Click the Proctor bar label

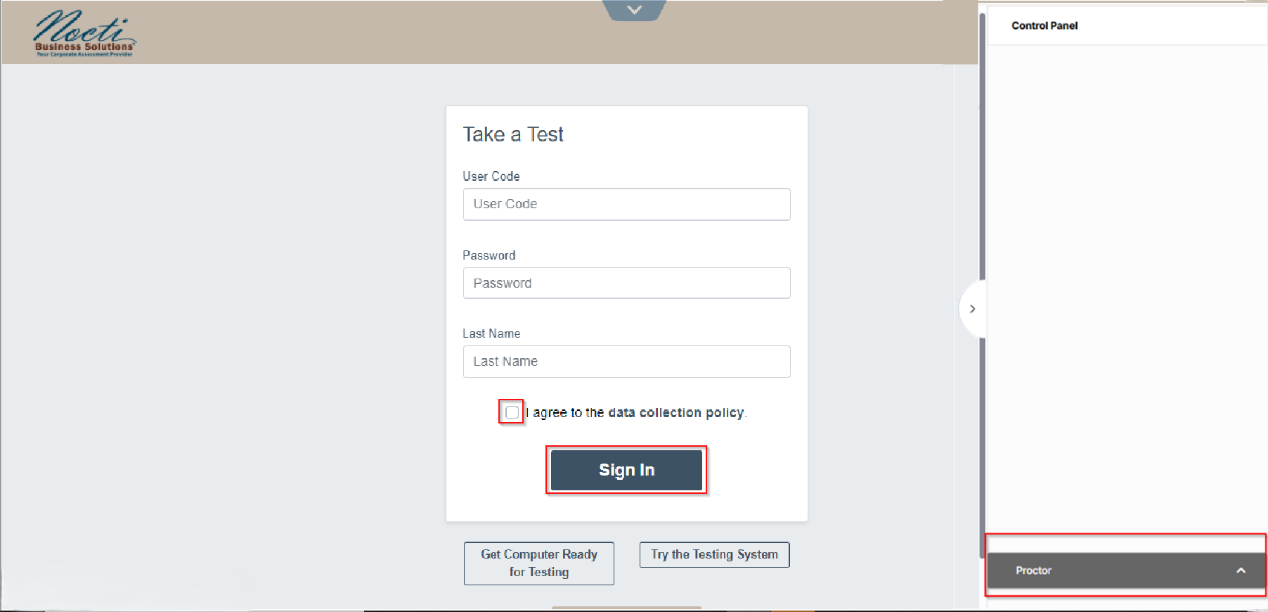click(1034, 571)
